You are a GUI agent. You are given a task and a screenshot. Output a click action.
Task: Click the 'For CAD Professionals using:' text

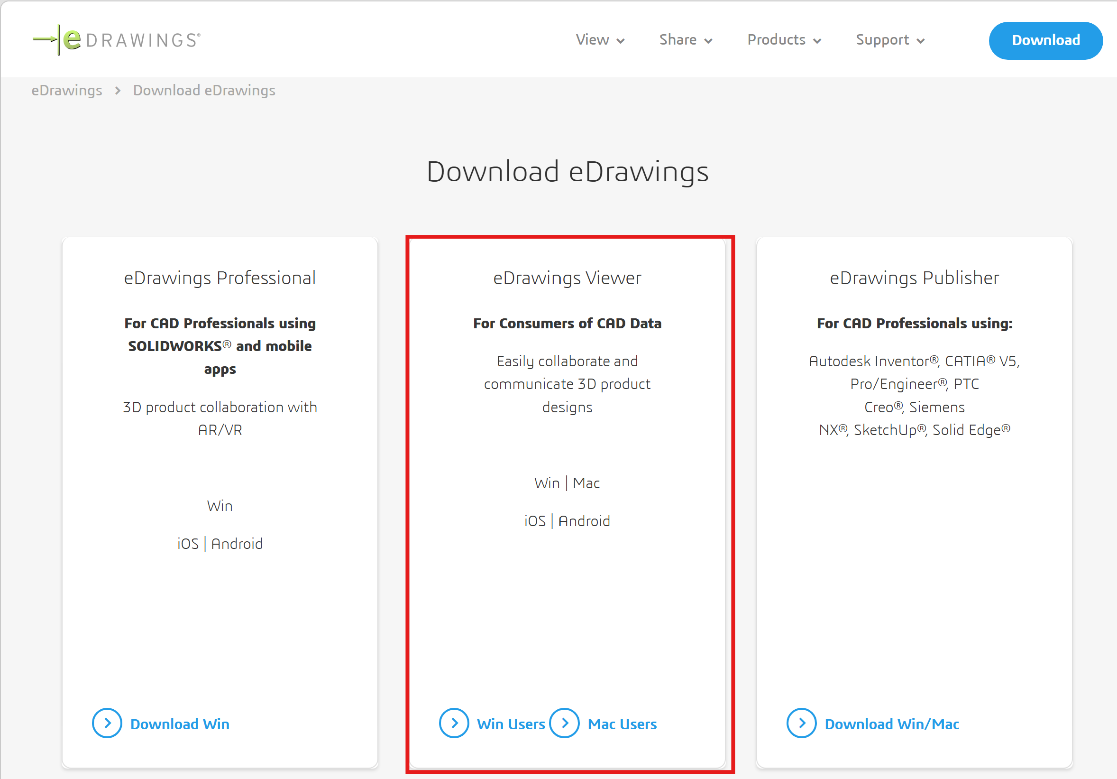[915, 323]
